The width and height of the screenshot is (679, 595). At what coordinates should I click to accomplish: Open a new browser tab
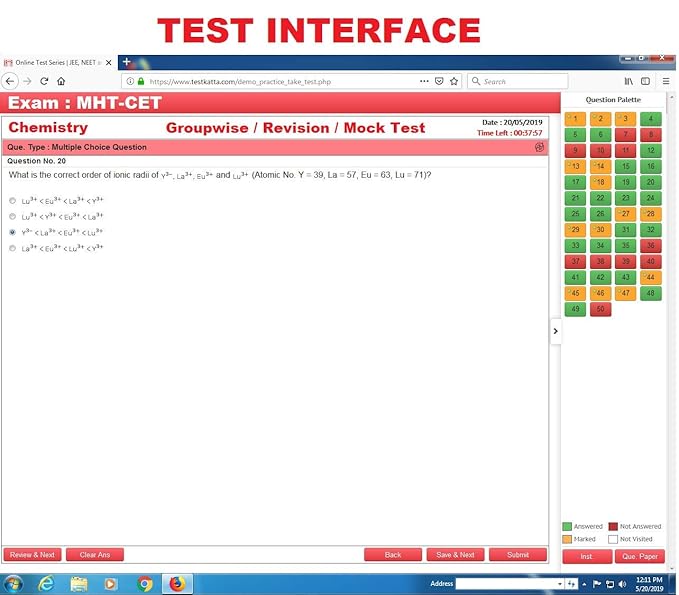[126, 62]
